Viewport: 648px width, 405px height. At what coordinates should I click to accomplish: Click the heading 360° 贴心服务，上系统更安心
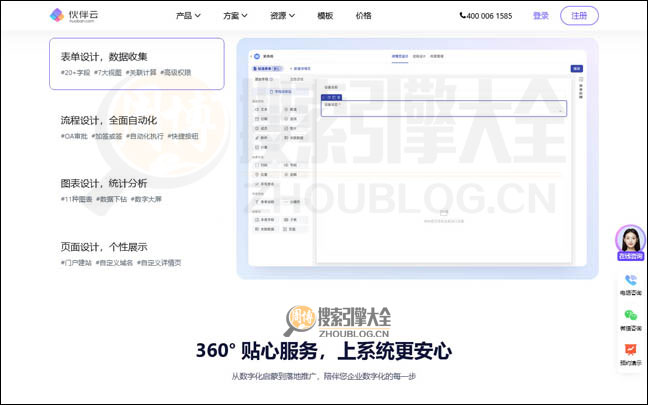pyautogui.click(x=324, y=351)
